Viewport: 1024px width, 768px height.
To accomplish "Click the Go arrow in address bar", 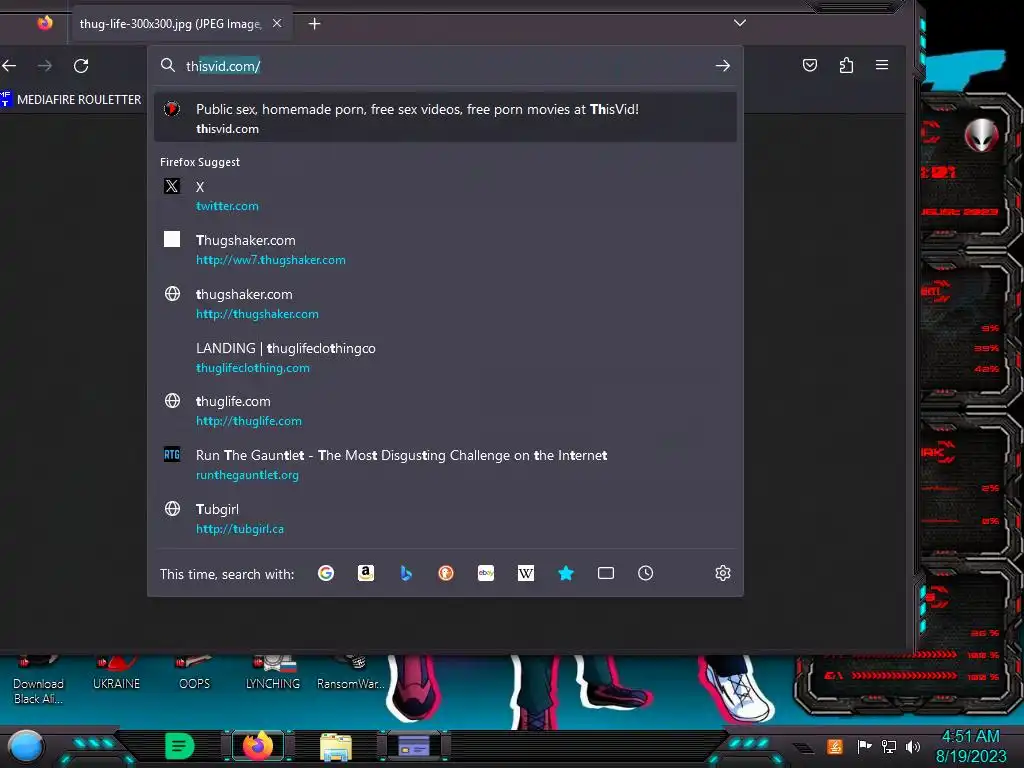I will tap(722, 65).
